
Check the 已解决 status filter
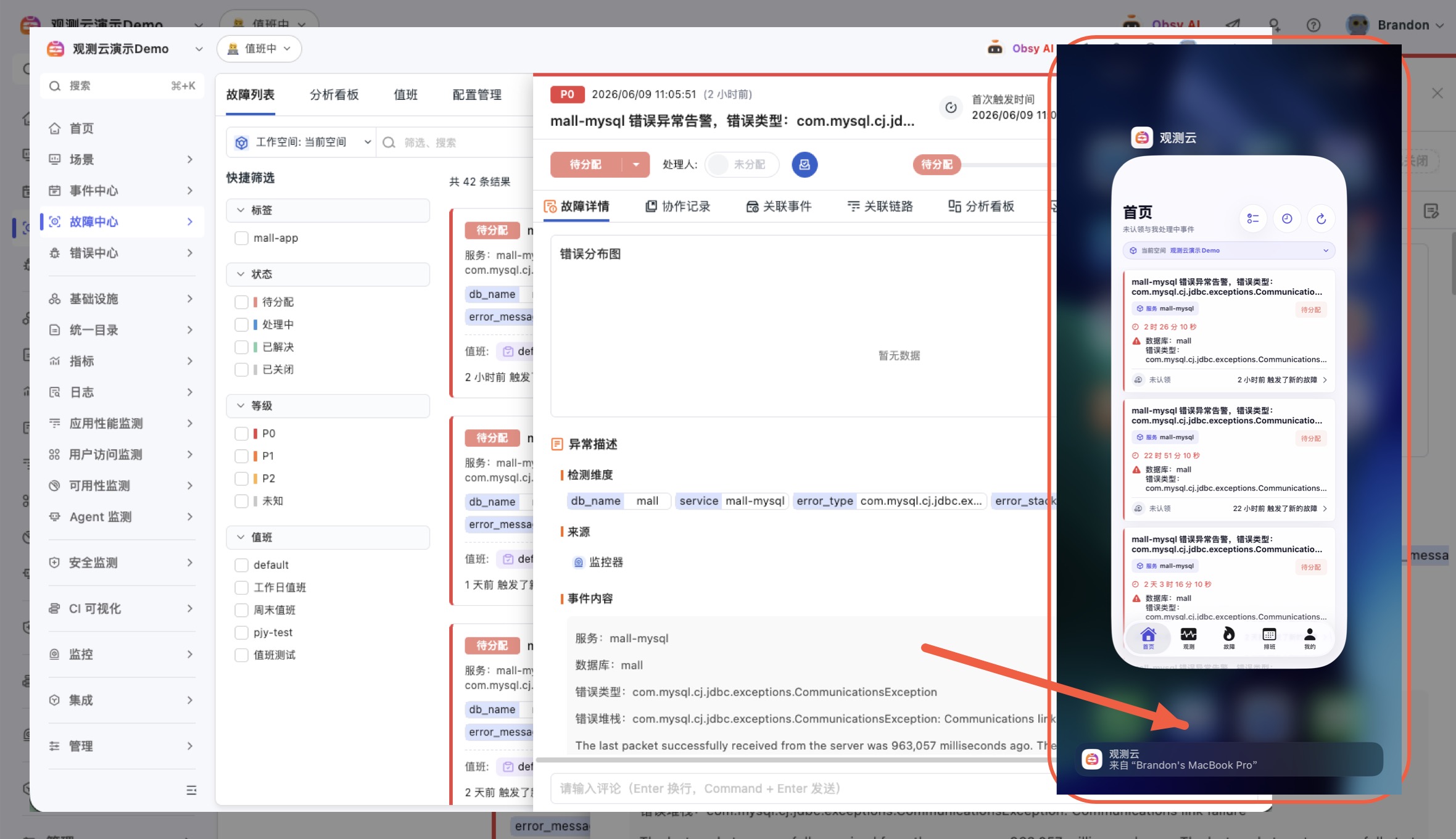[242, 347]
